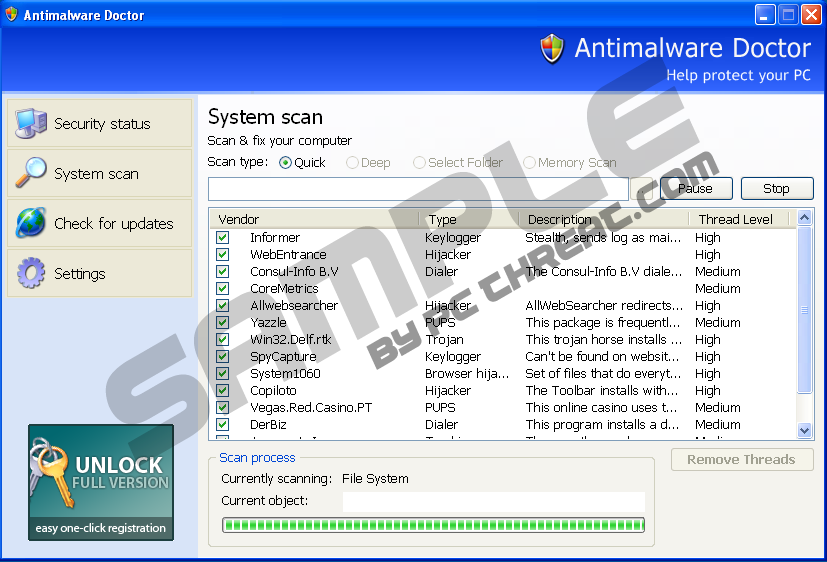Uncheck the Copiloto checkbox
Image resolution: width=827 pixels, height=562 pixels.
[x=223, y=390]
